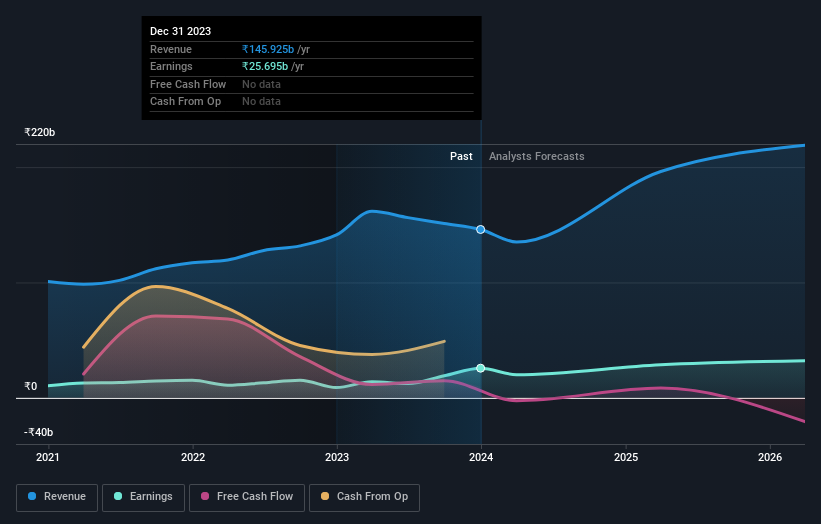The image size is (821, 524).
Task: Click the pink Free Cash Flow legend dot
Action: click(x=205, y=496)
